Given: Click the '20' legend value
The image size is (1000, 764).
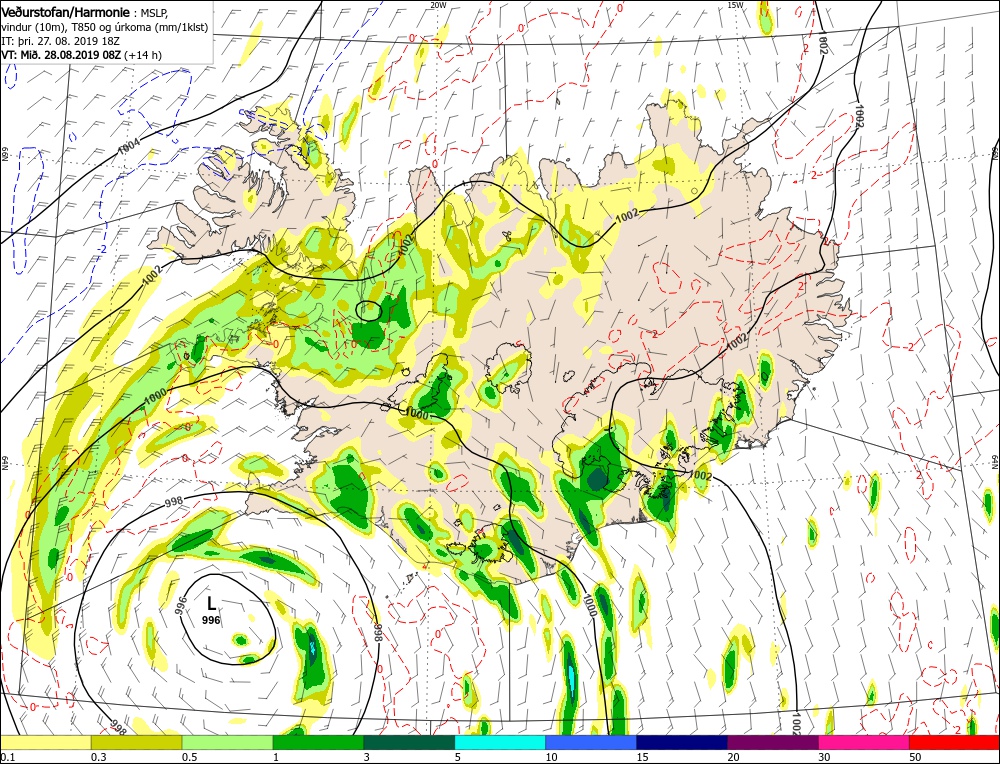Looking at the screenshot, I should coord(733,757).
